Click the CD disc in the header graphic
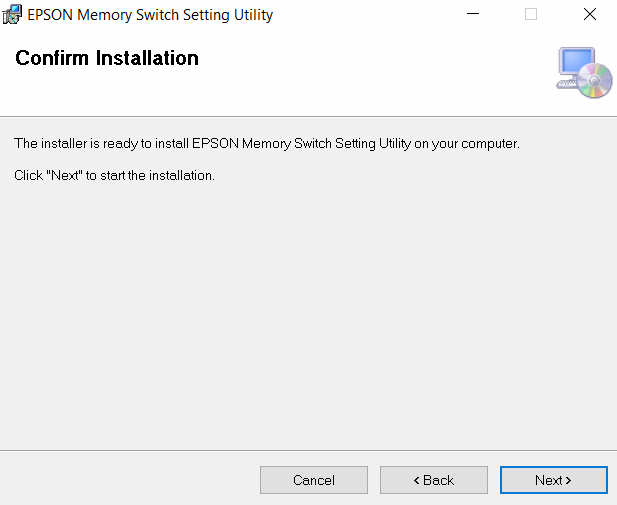Image resolution: width=617 pixels, height=505 pixels. (x=595, y=82)
